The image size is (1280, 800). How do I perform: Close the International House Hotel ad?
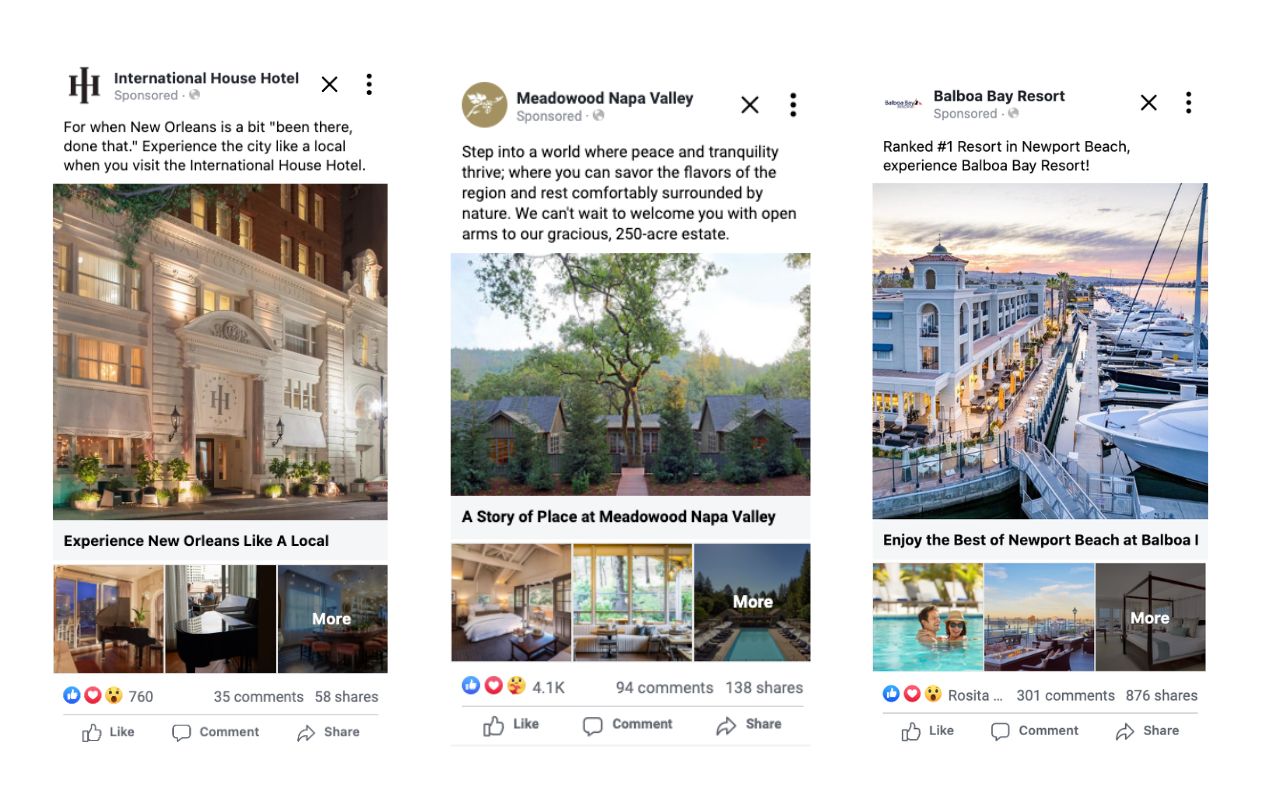tap(329, 85)
